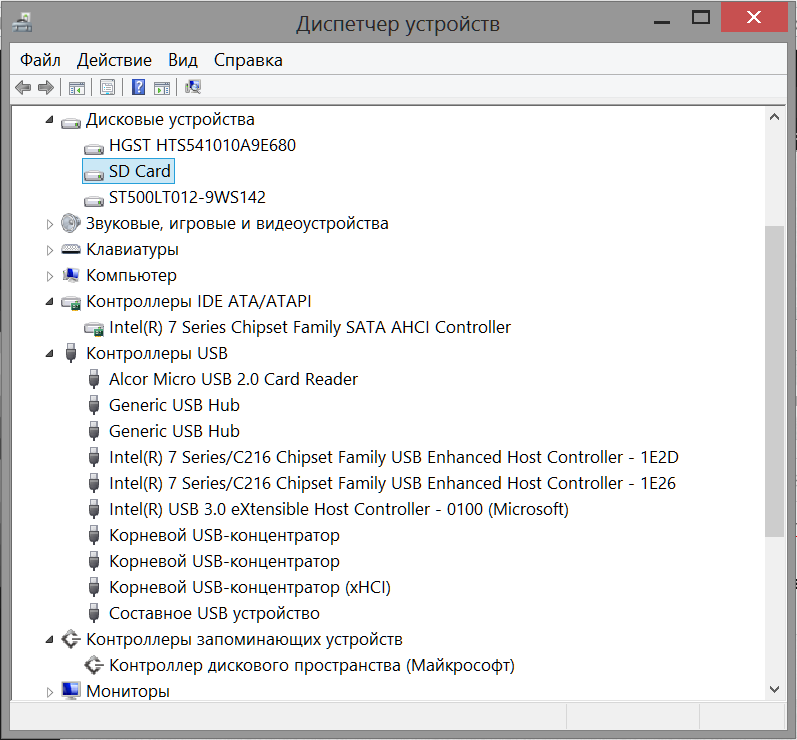The image size is (797, 740).
Task: Collapse the Дисковые устройства category
Action: (x=50, y=120)
